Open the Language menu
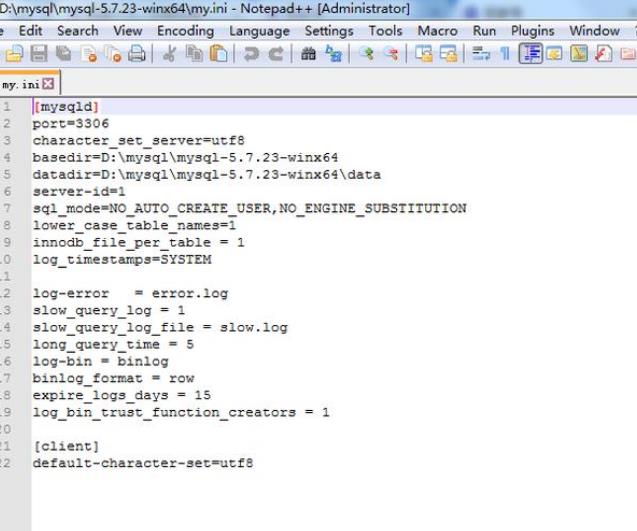 coord(259,31)
